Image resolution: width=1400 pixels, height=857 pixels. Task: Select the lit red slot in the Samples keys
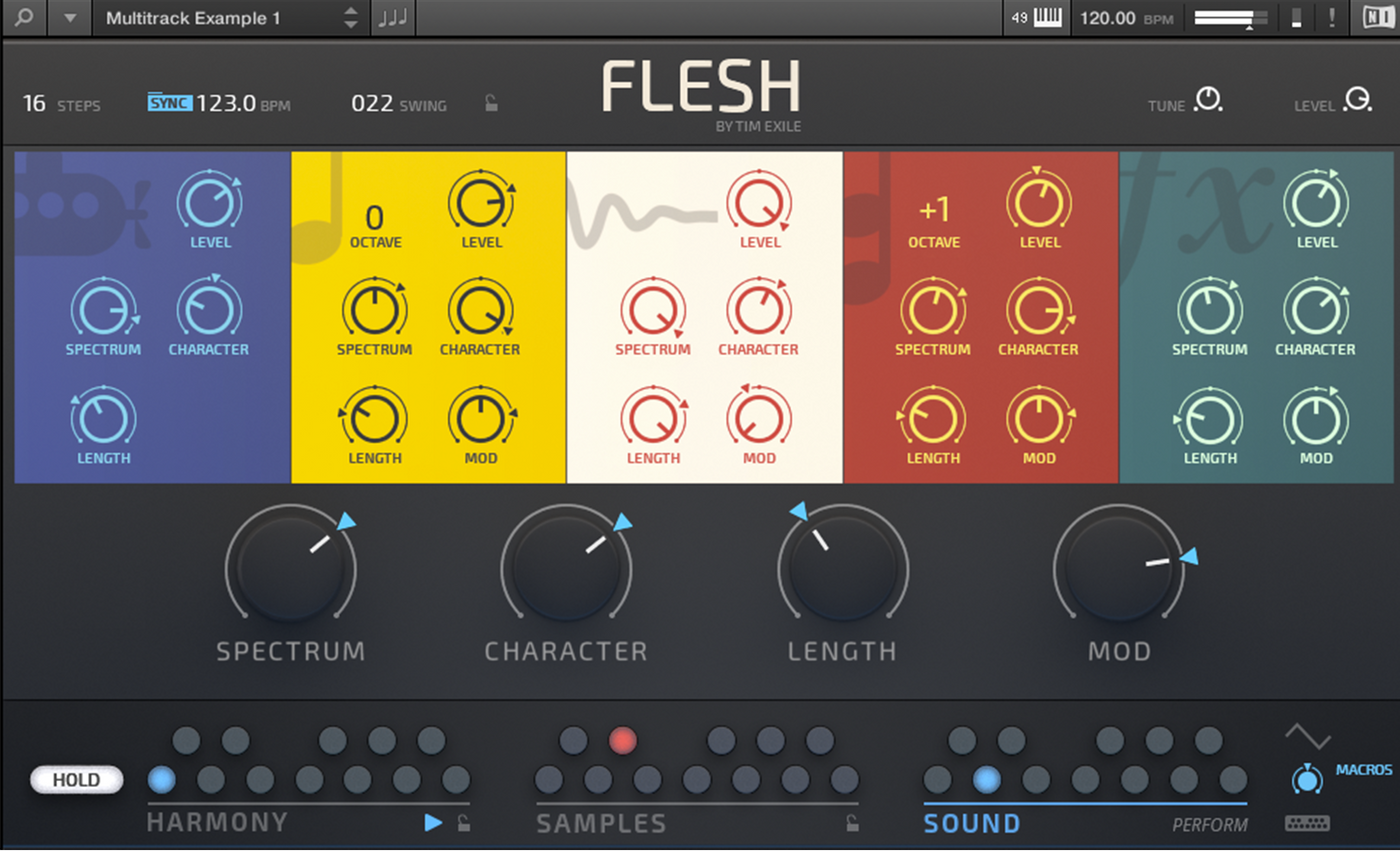pyautogui.click(x=623, y=741)
